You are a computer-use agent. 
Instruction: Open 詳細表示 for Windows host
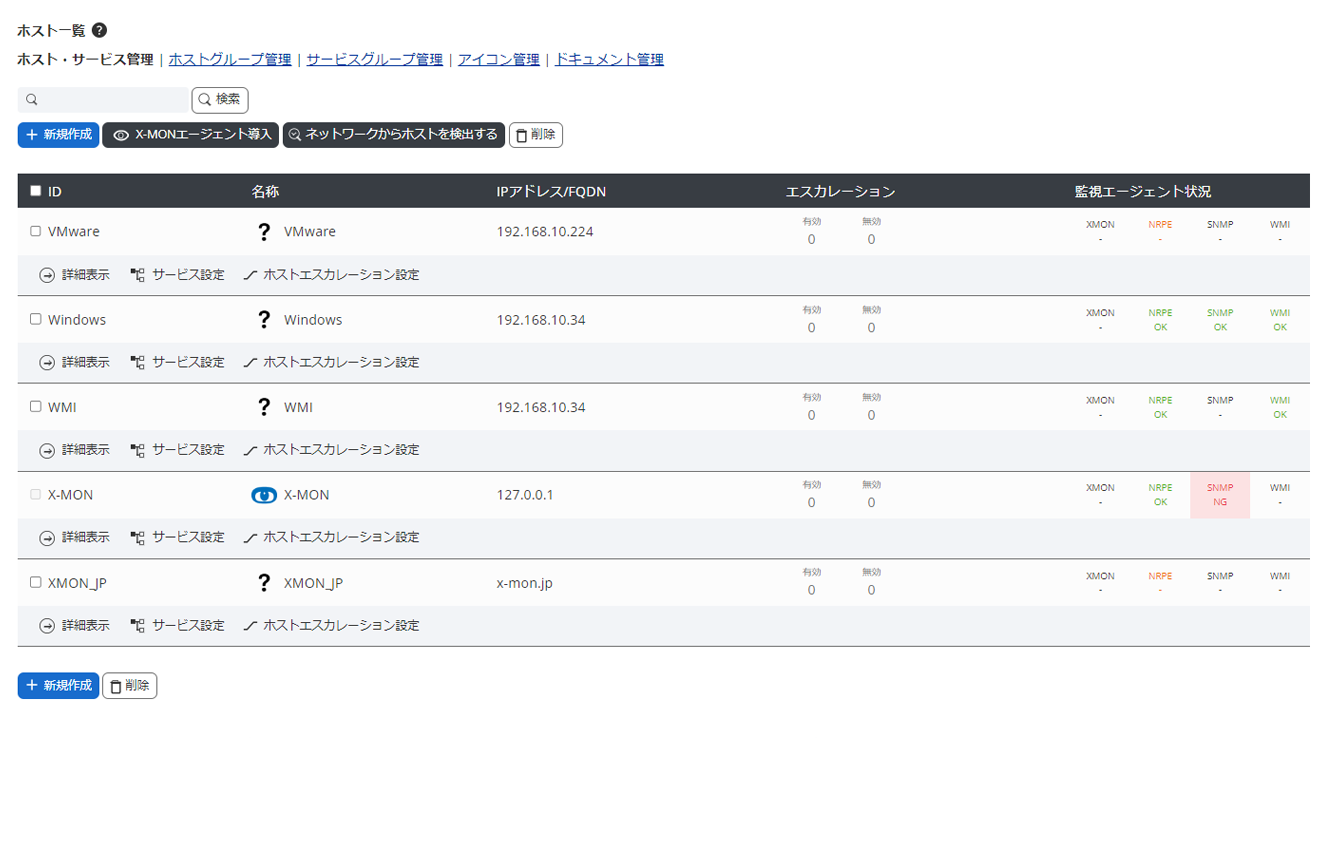74,362
